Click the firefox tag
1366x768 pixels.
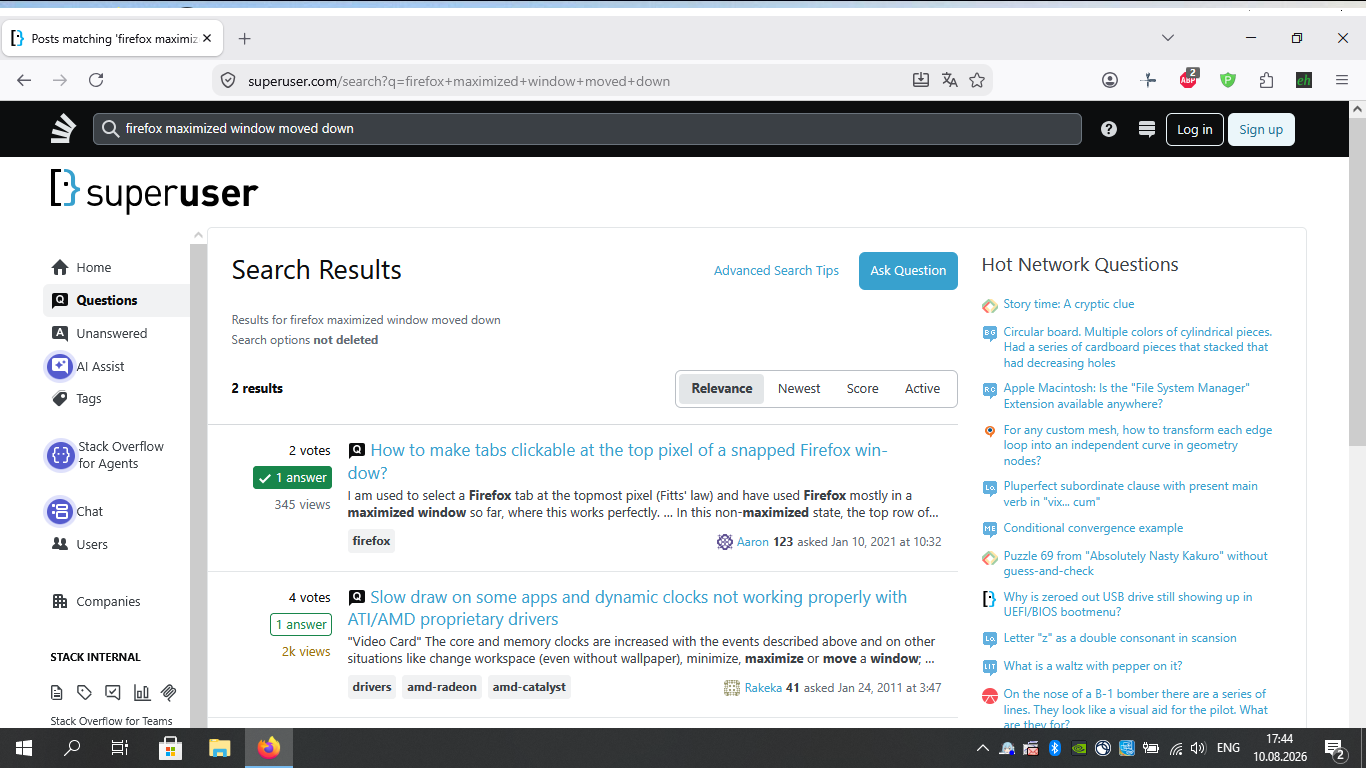pyautogui.click(x=372, y=541)
